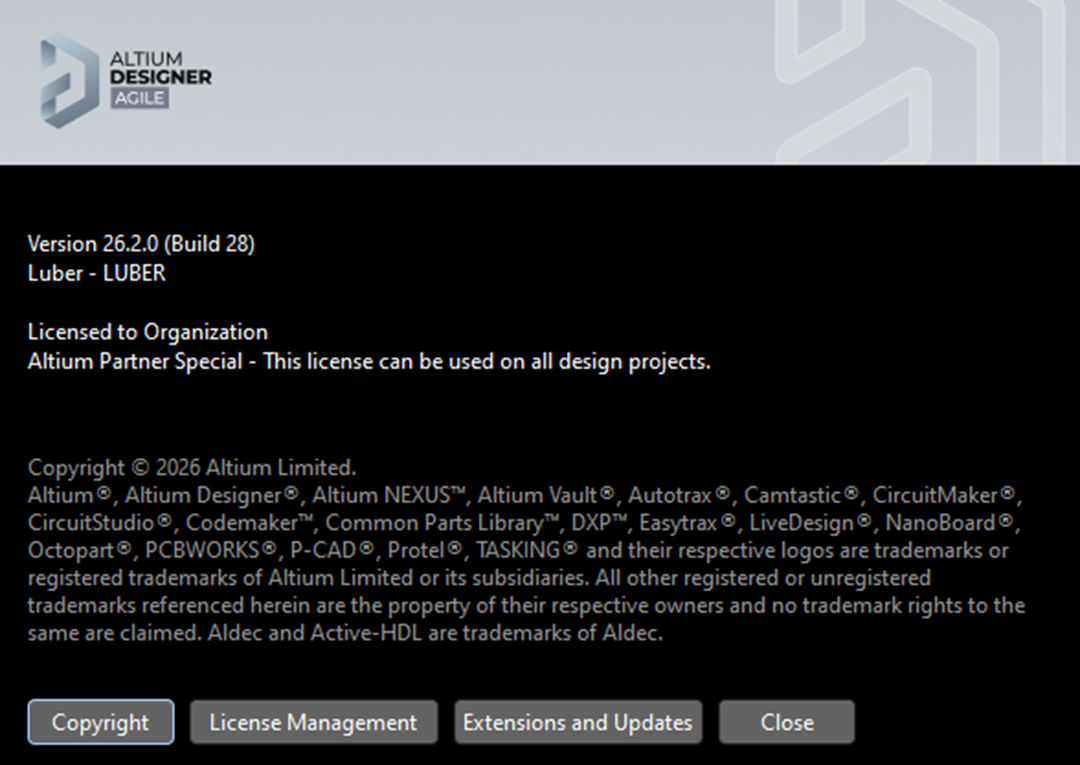1080x765 pixels.
Task: Open Extensions and Updates
Action: 577,722
